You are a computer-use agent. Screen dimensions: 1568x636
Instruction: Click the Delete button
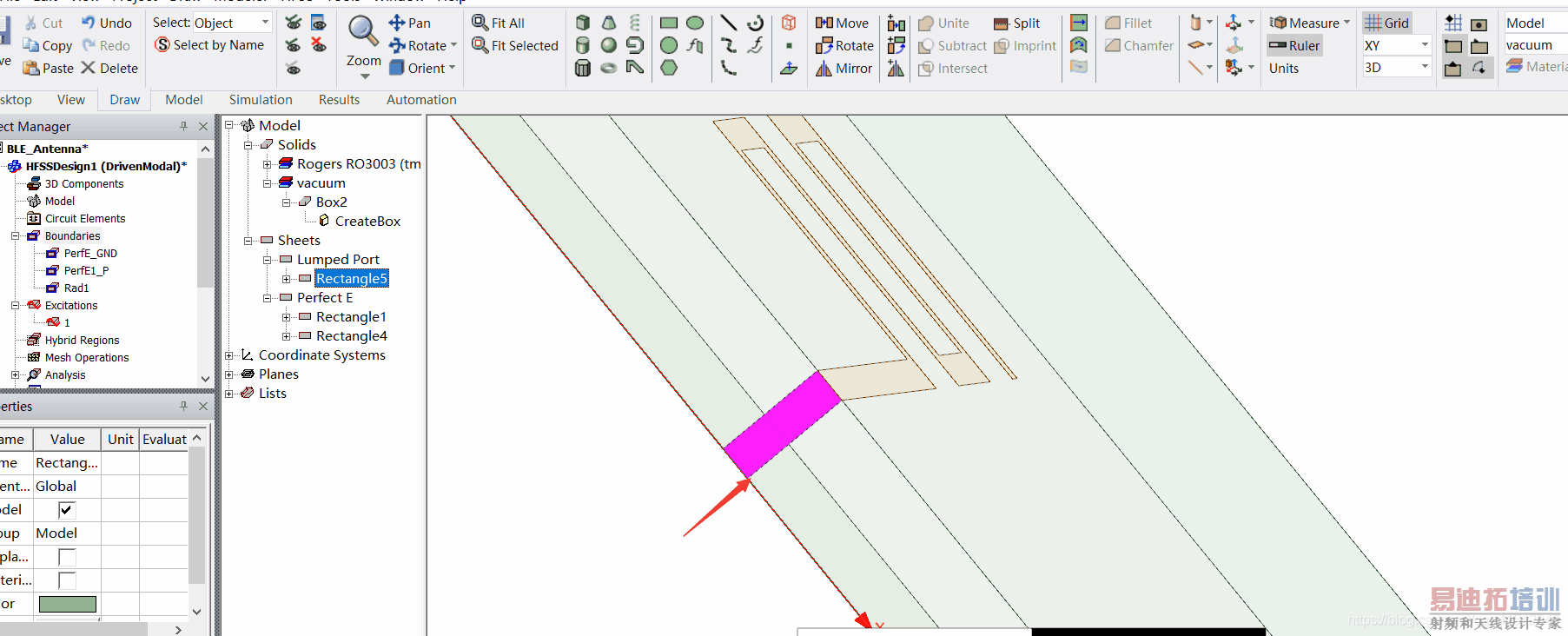109,68
